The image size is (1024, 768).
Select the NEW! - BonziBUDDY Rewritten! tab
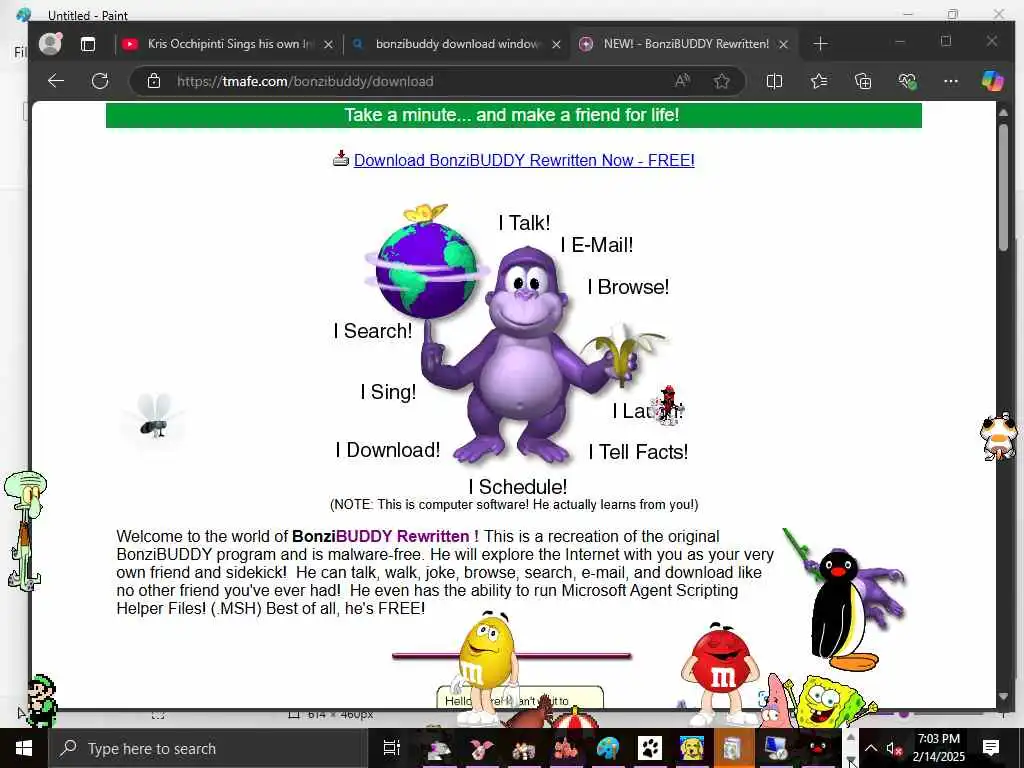682,44
